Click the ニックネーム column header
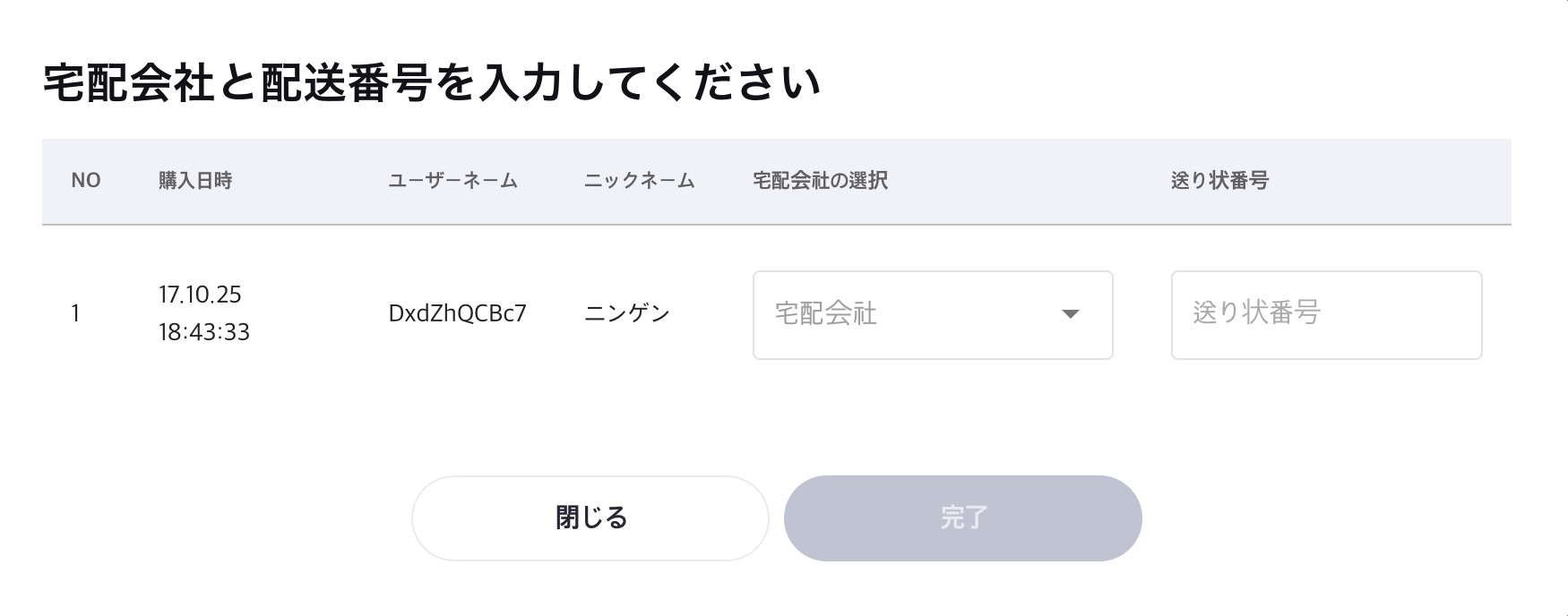Screen dimensions: 1568x616 [x=638, y=180]
